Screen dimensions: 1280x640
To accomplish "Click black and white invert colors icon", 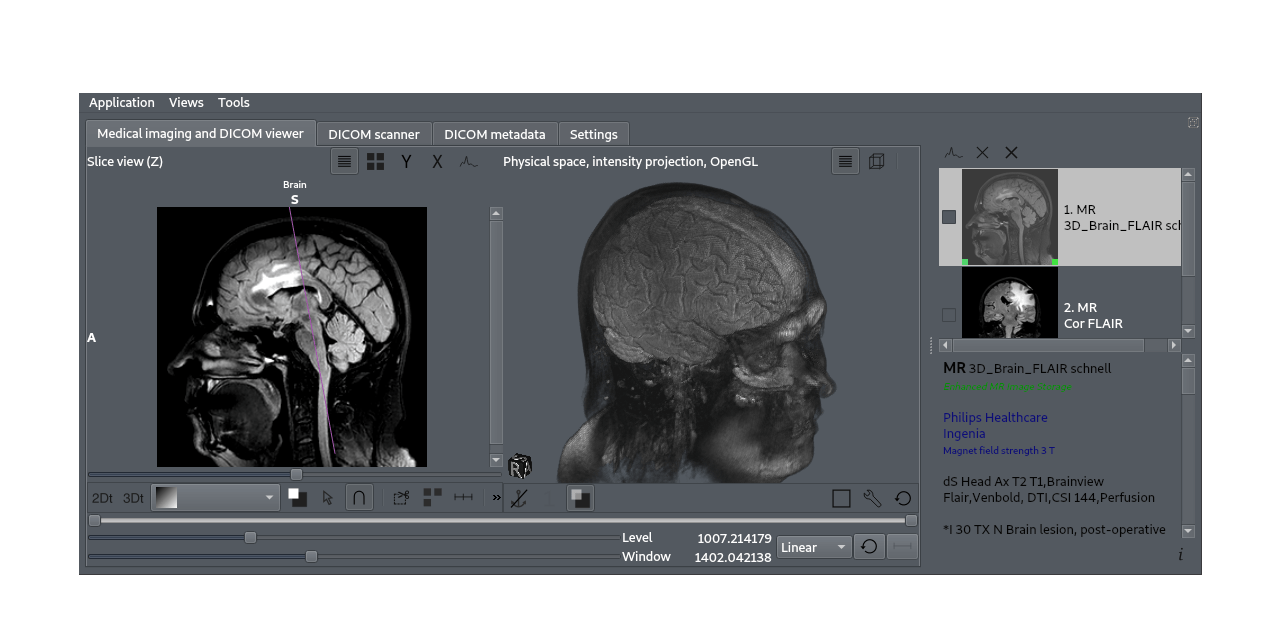I will click(x=298, y=497).
